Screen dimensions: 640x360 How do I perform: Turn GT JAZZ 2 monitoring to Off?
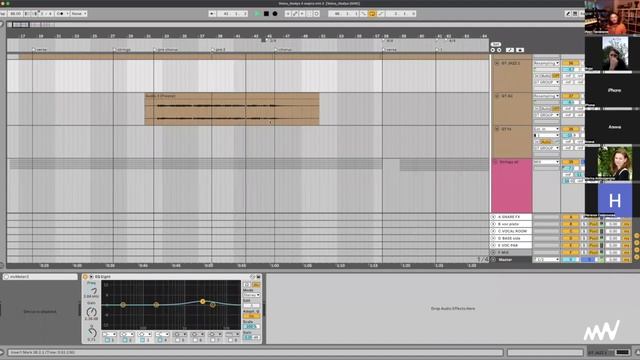tap(556, 76)
